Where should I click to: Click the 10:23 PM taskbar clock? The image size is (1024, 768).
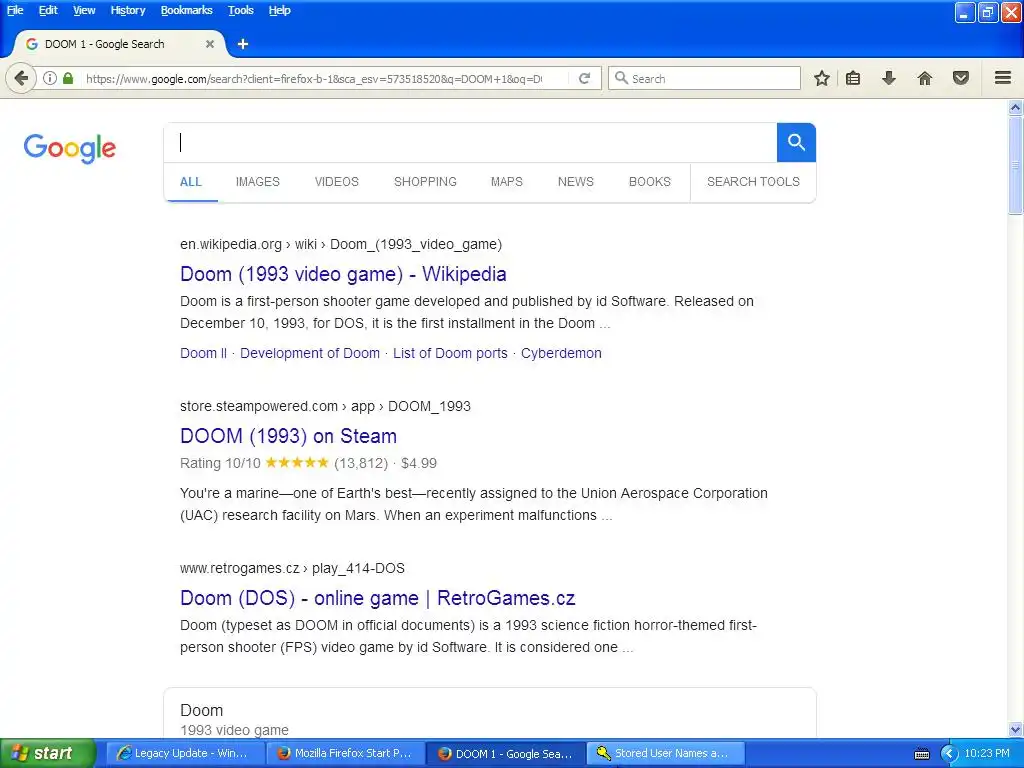click(x=987, y=753)
